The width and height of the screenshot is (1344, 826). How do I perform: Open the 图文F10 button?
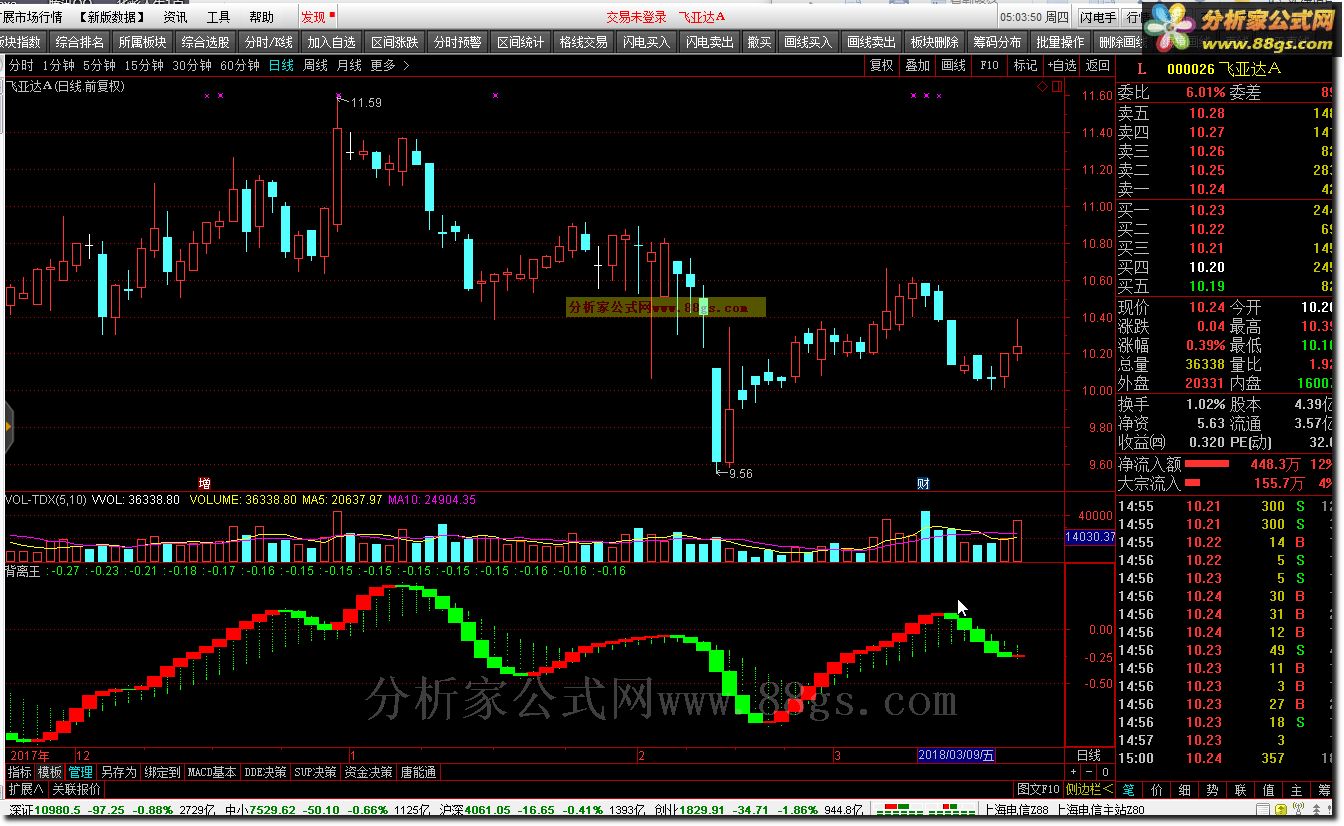pyautogui.click(x=1038, y=790)
